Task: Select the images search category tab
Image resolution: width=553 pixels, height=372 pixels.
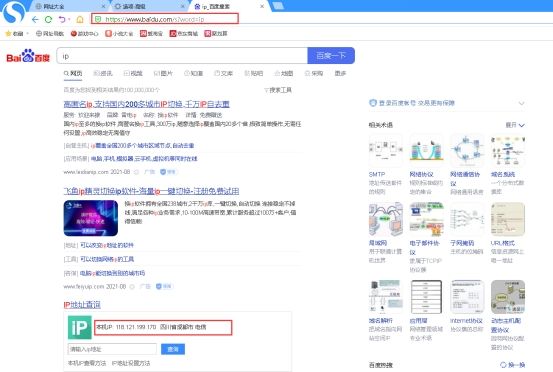Action: tap(163, 73)
